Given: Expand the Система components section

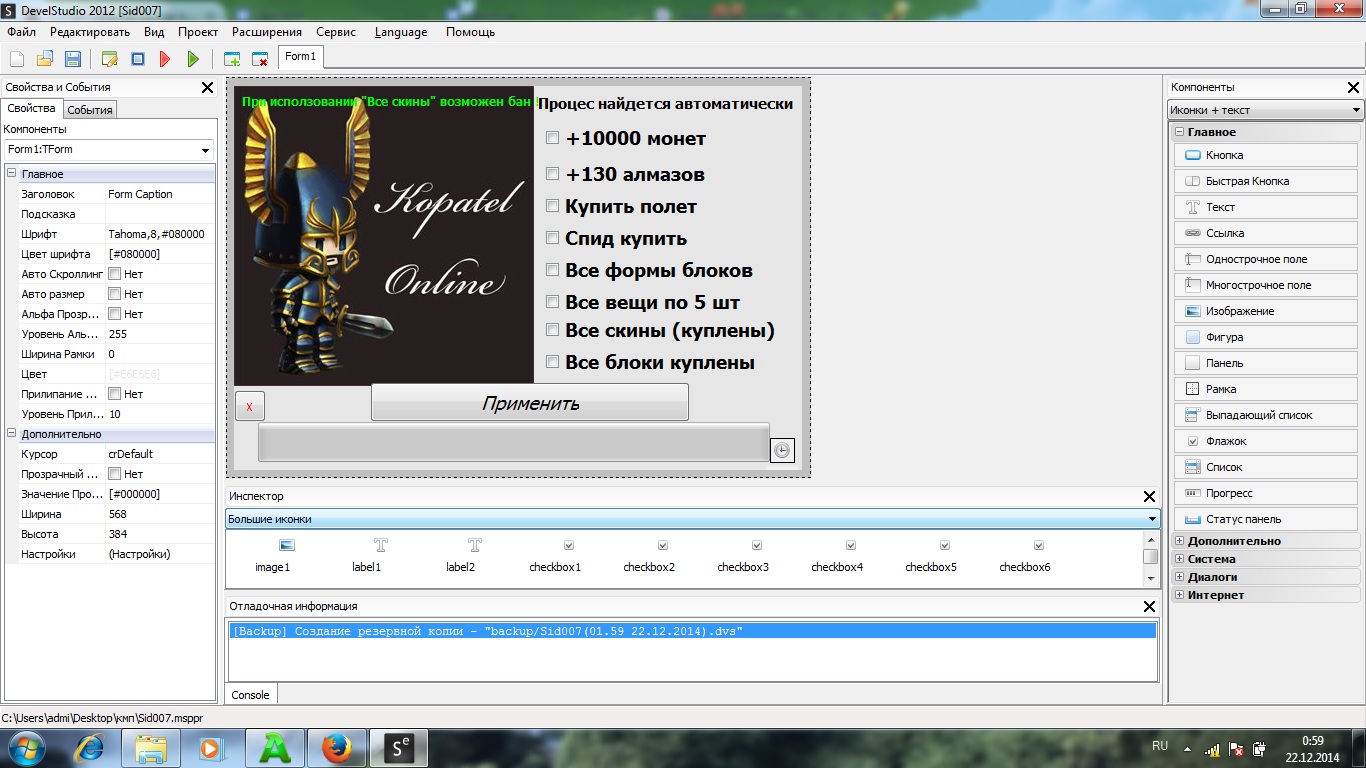Looking at the screenshot, I should [x=1180, y=559].
